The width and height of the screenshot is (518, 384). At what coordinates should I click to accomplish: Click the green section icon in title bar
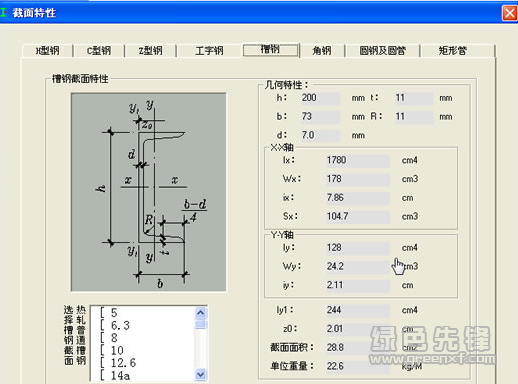coord(3,13)
